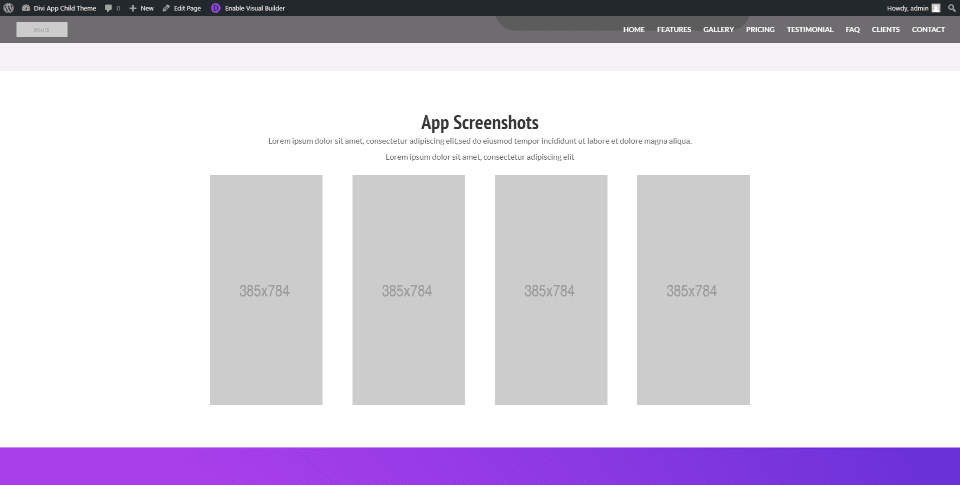960x485 pixels.
Task: Go to FAQ section
Action: 852,29
